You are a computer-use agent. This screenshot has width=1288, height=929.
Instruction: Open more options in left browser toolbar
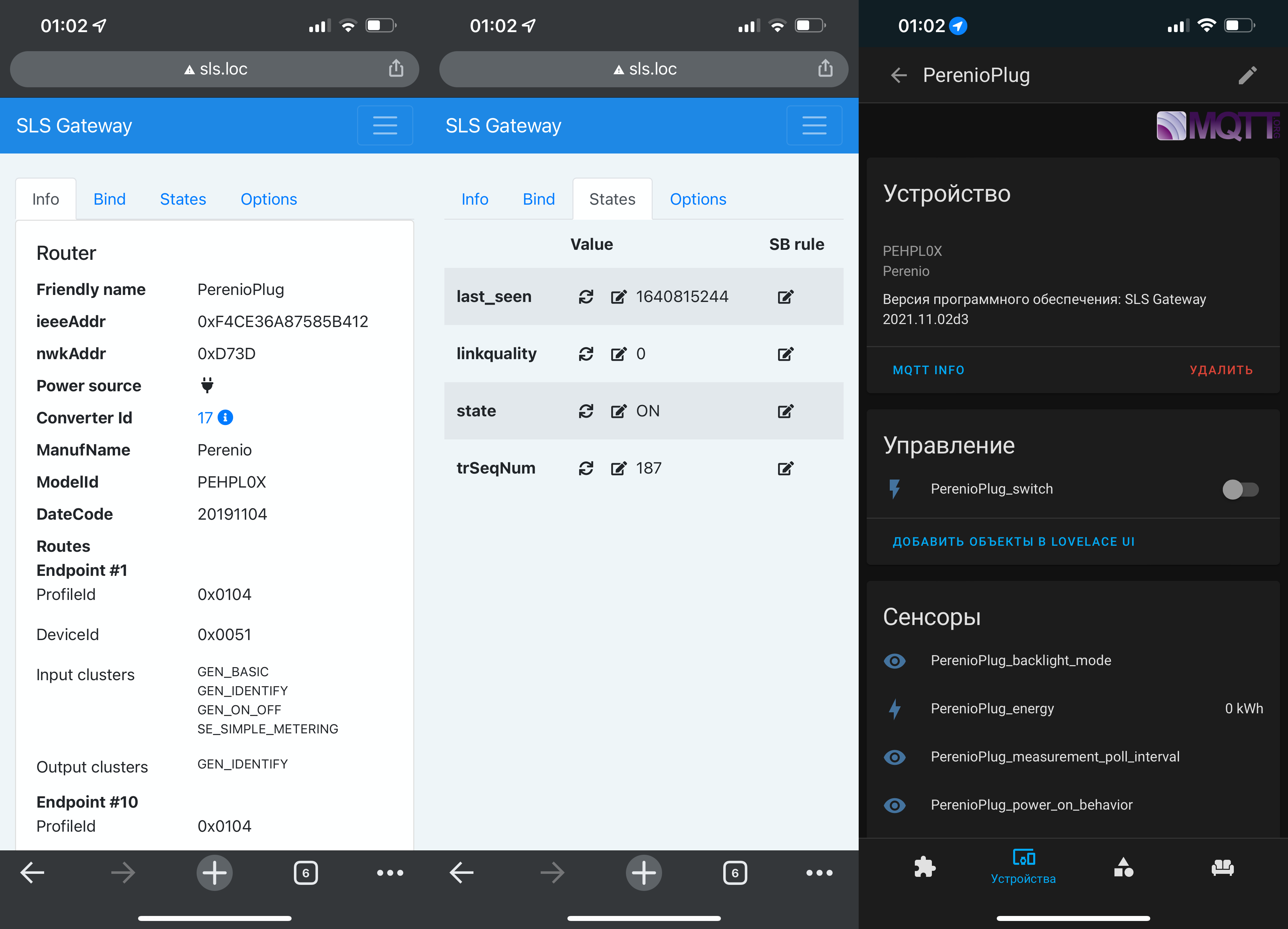click(390, 872)
